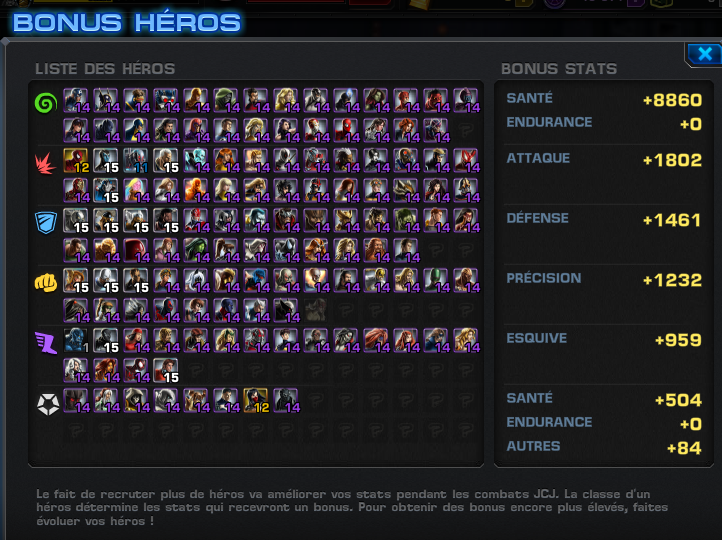Select the level 11 hero in Blaster row
The height and width of the screenshot is (540, 722).
click(x=136, y=161)
